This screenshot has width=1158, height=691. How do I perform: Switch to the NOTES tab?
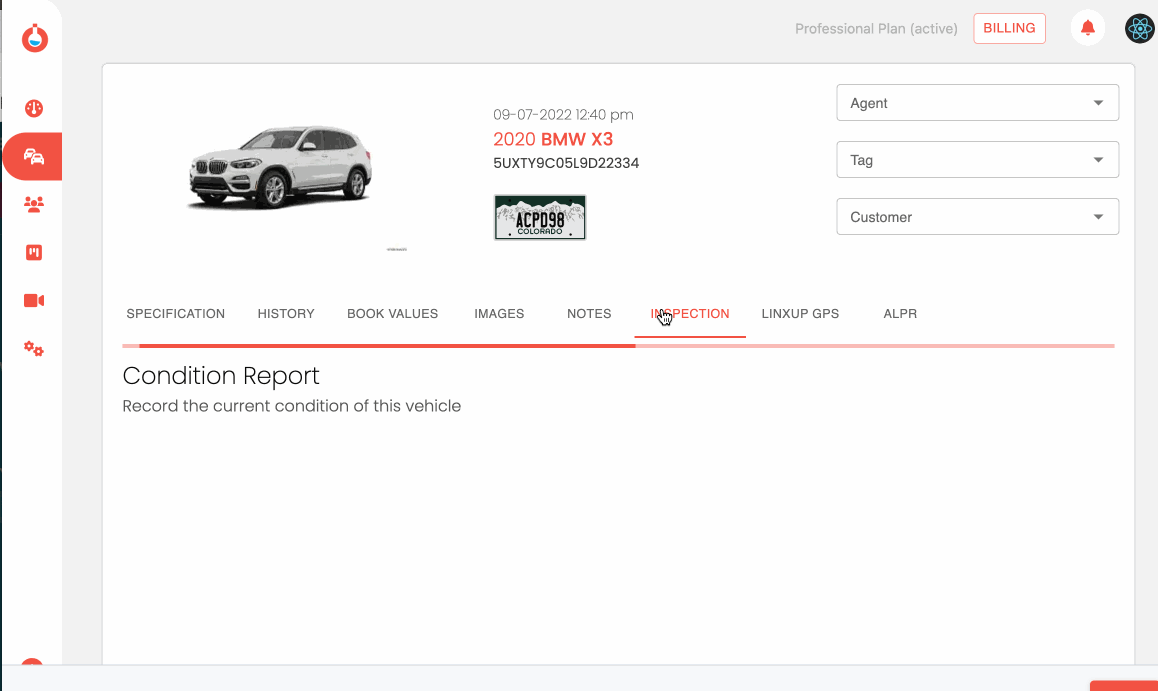point(589,314)
